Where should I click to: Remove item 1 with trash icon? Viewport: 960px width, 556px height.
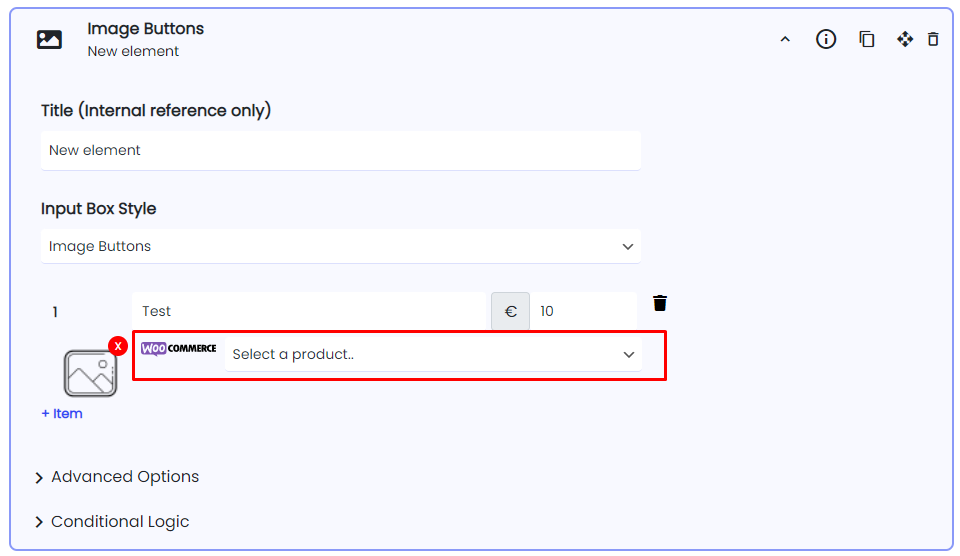coord(659,303)
